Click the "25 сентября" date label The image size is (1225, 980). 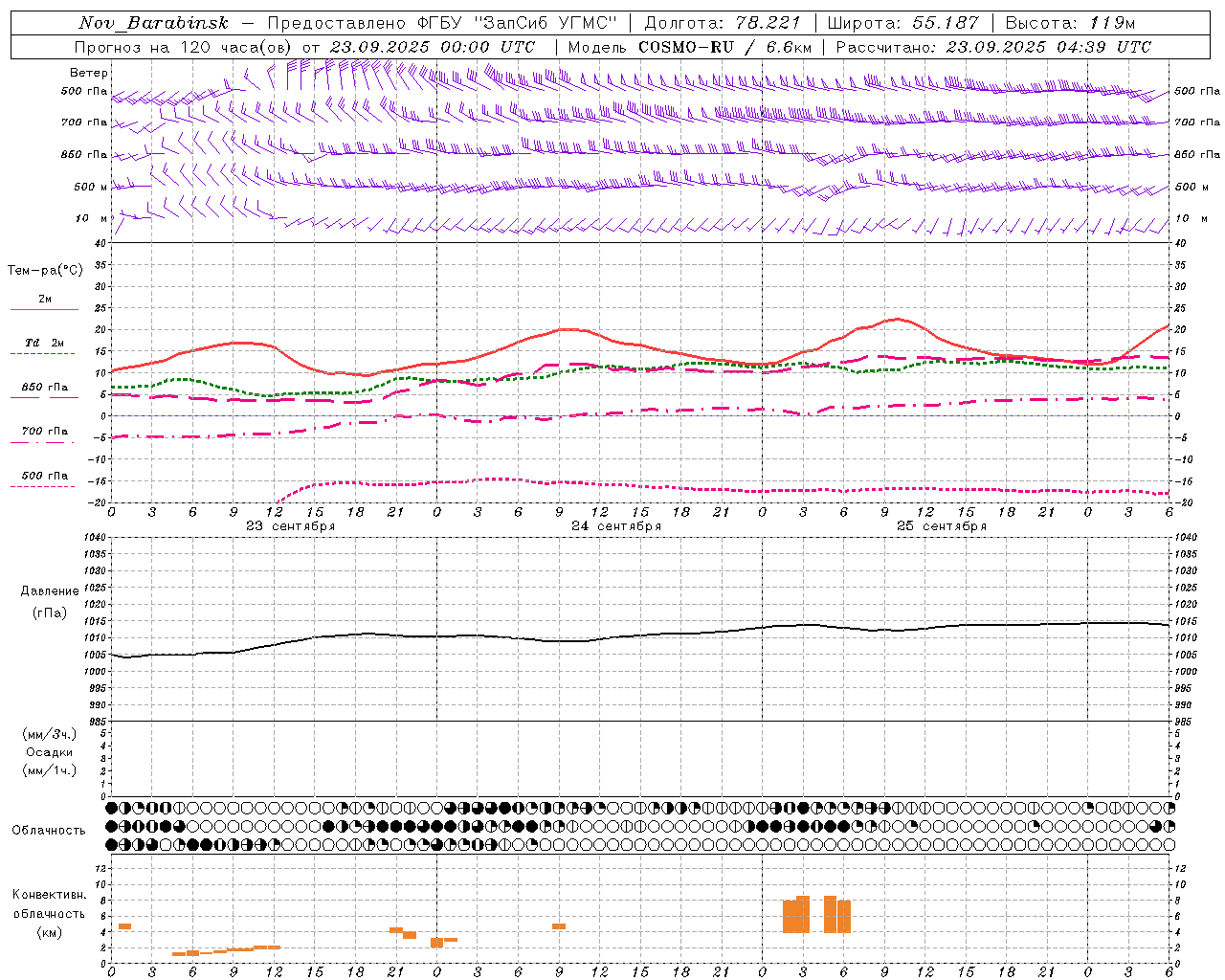pyautogui.click(x=942, y=526)
